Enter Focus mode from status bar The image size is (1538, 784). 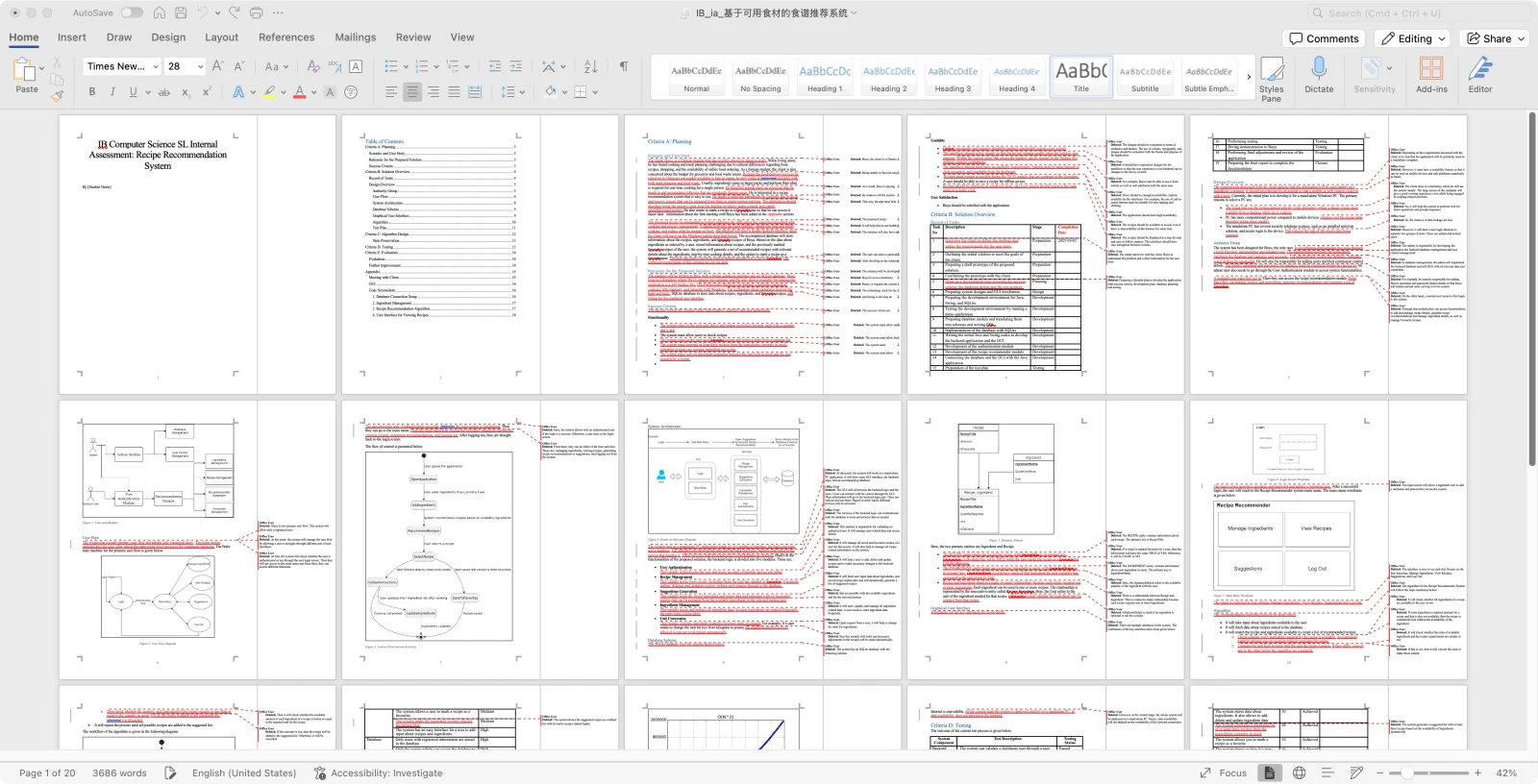coord(1224,772)
